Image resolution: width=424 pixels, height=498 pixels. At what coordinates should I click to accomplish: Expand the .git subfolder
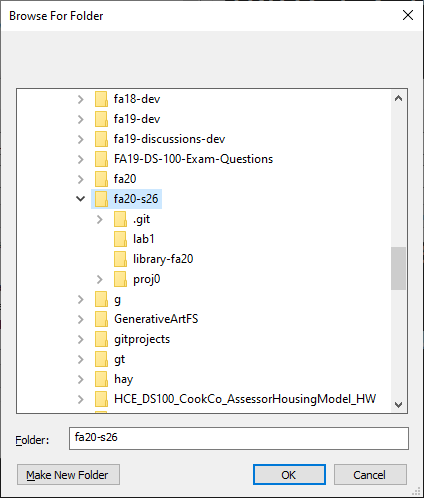coord(99,219)
